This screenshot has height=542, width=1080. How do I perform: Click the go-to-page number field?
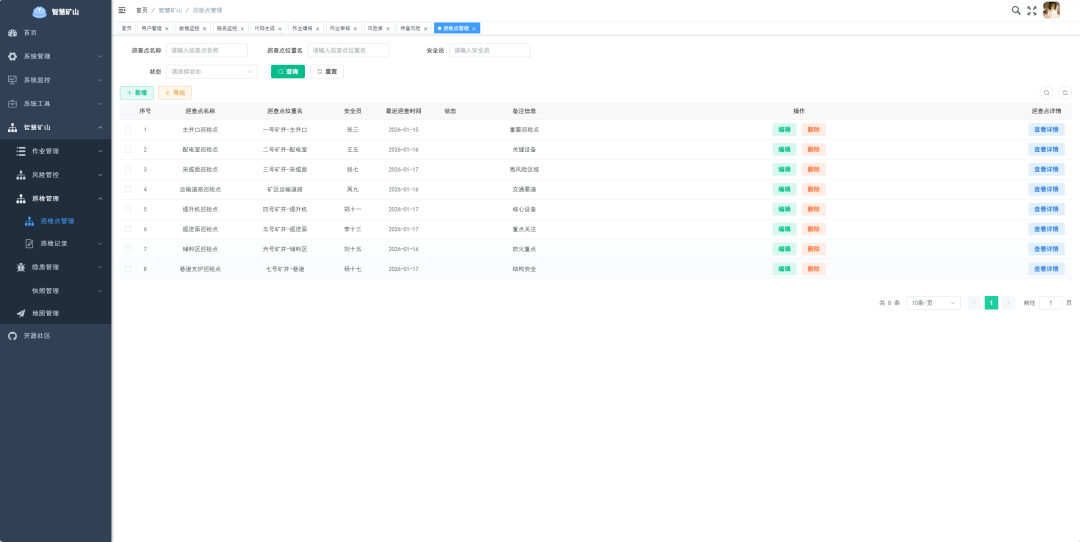(1050, 303)
